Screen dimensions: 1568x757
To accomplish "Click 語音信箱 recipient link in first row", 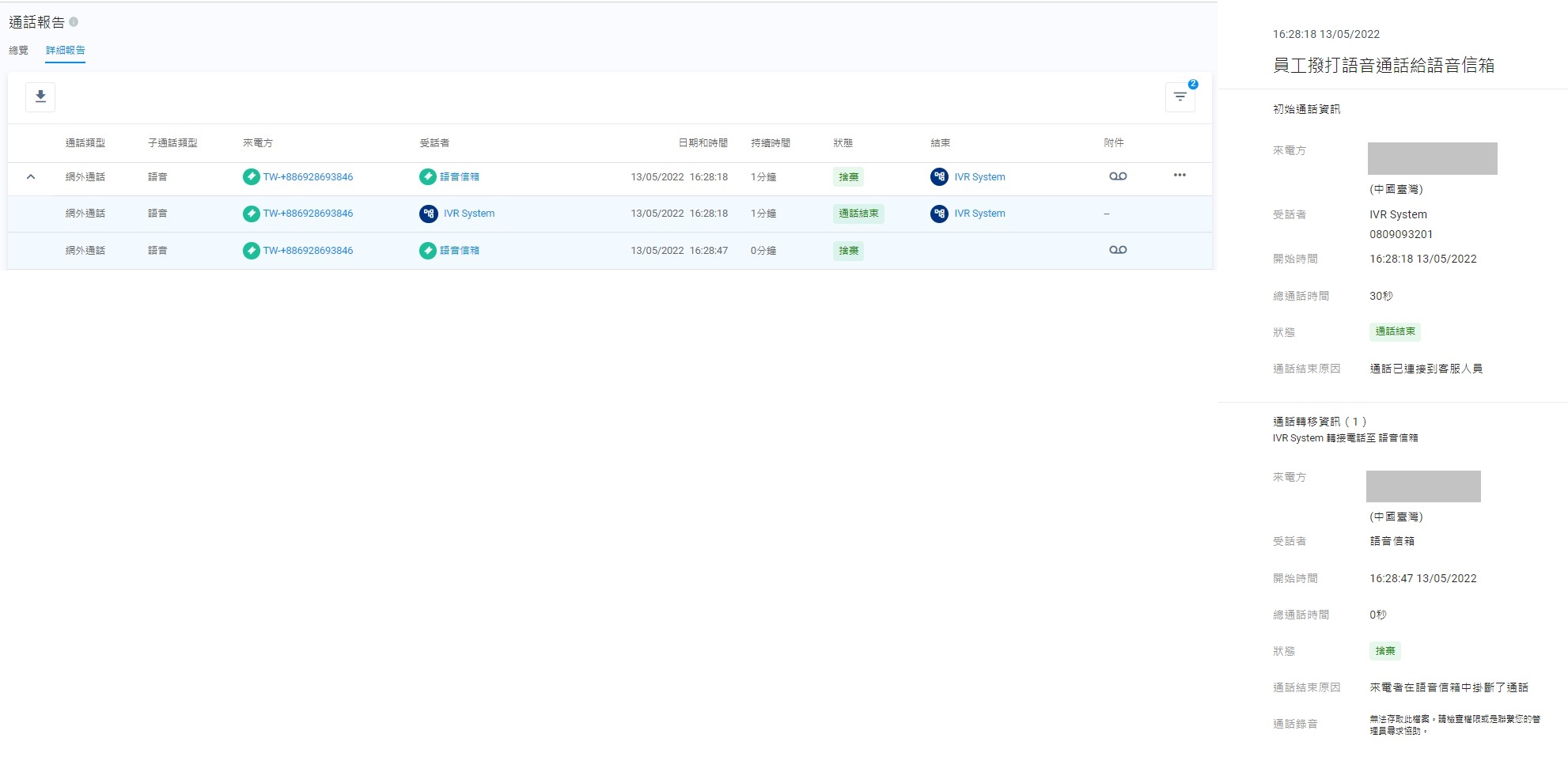I will click(459, 177).
